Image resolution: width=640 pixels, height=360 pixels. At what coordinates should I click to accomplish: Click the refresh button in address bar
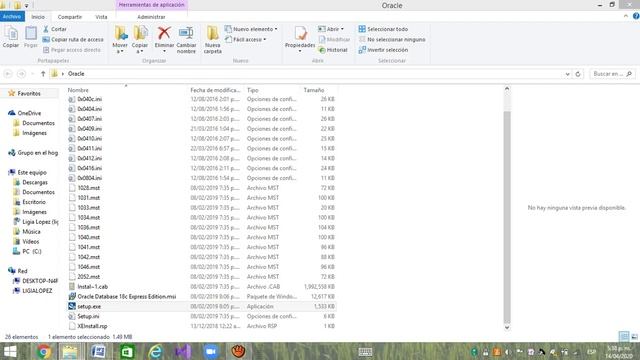click(x=578, y=74)
